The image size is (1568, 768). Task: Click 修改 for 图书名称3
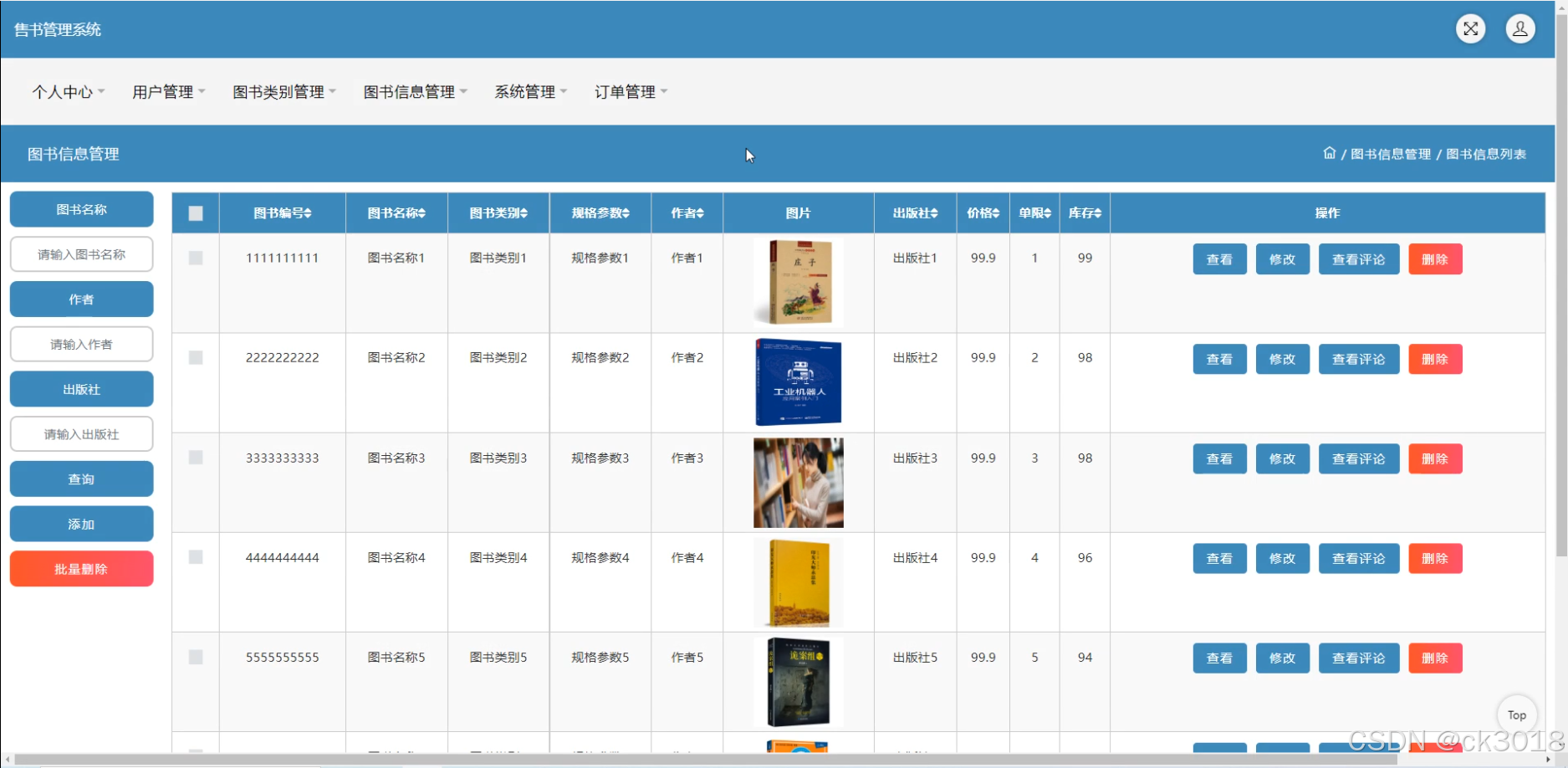[x=1282, y=458]
